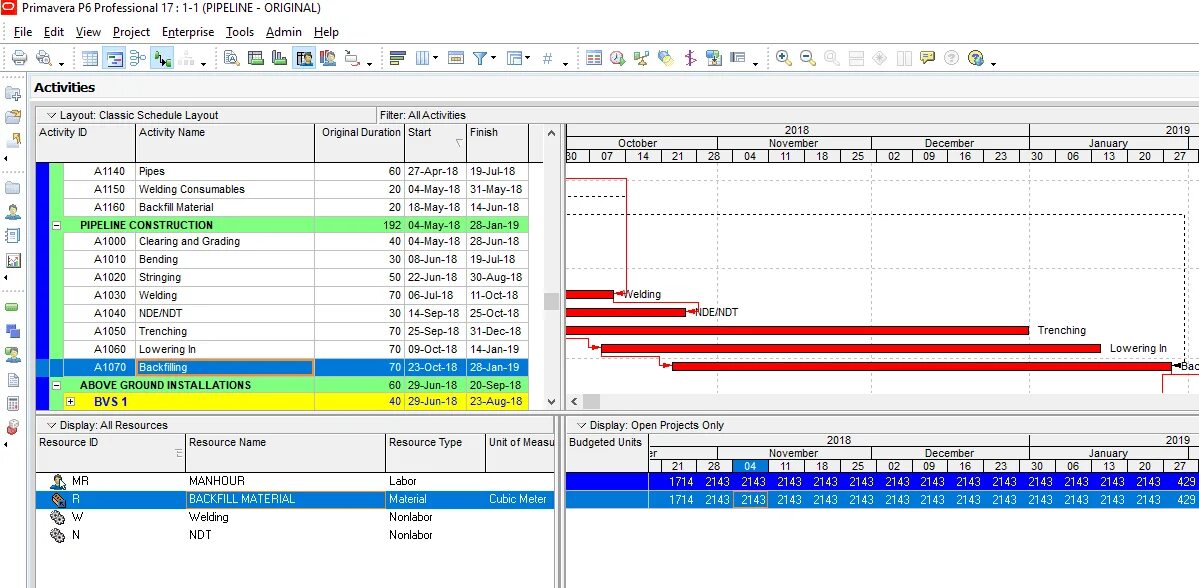The height and width of the screenshot is (588, 1199).
Task: Open Print Preview from toolbar
Action: pyautogui.click(x=44, y=58)
